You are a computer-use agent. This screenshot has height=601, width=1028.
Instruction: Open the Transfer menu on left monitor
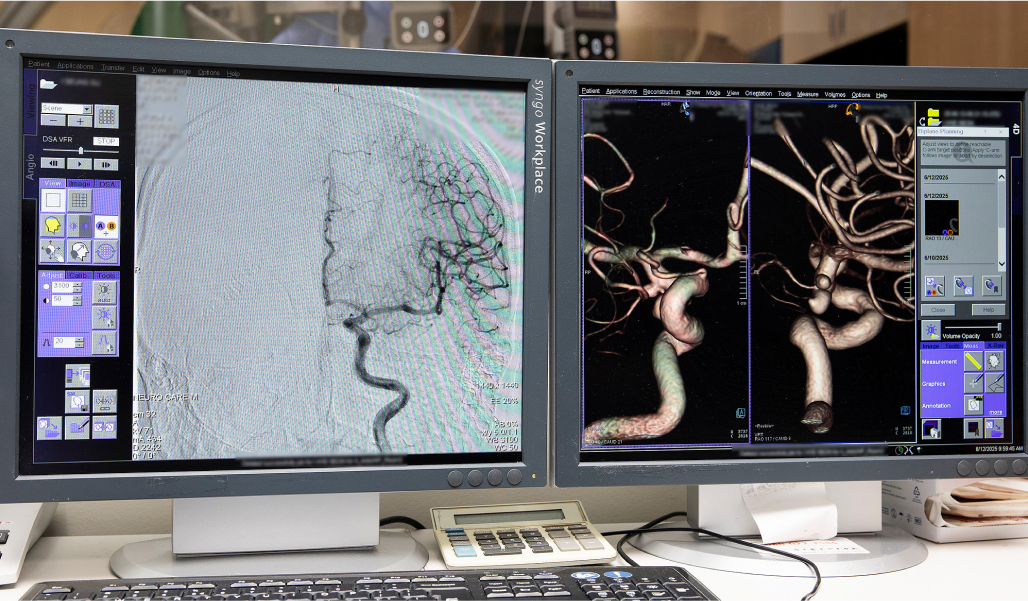point(113,68)
